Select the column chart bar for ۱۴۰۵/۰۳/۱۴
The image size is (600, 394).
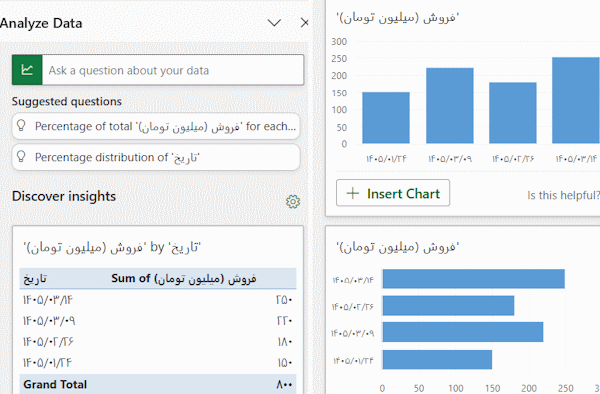point(576,101)
